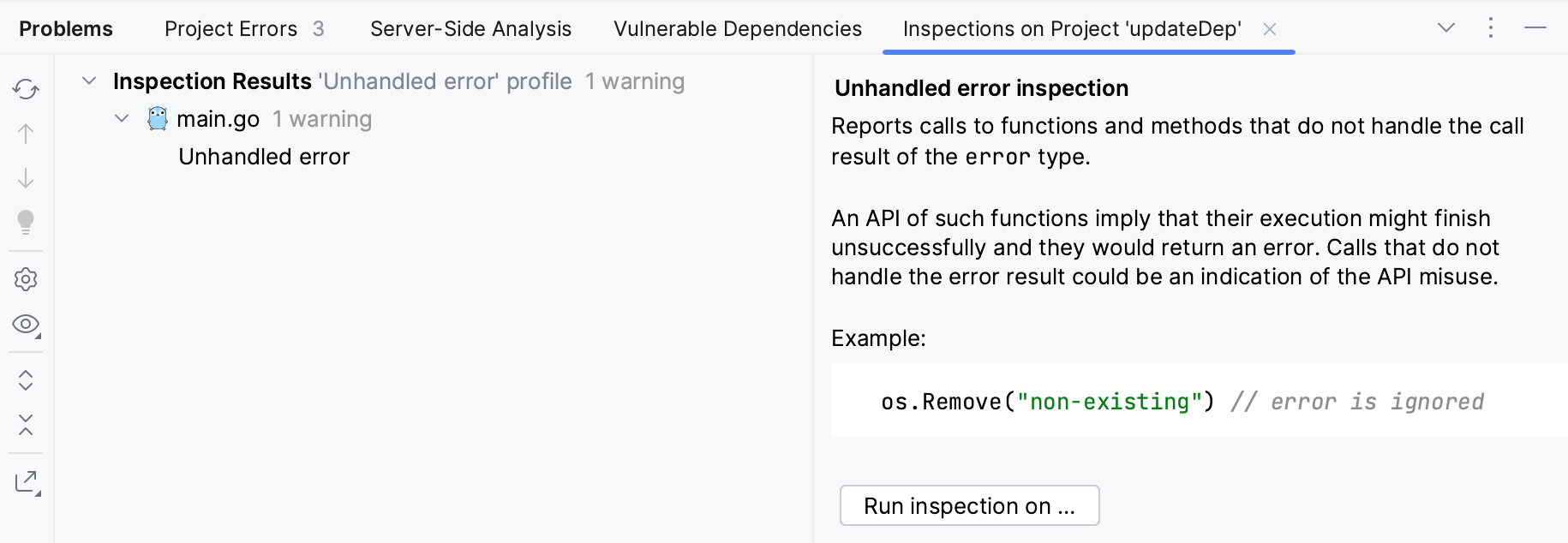
Task: Collapse the main.go node
Action: coord(121,118)
